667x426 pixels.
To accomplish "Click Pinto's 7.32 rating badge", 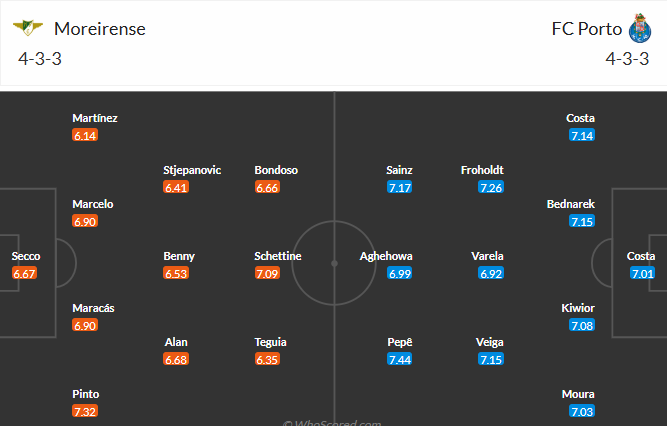I will [x=85, y=411].
